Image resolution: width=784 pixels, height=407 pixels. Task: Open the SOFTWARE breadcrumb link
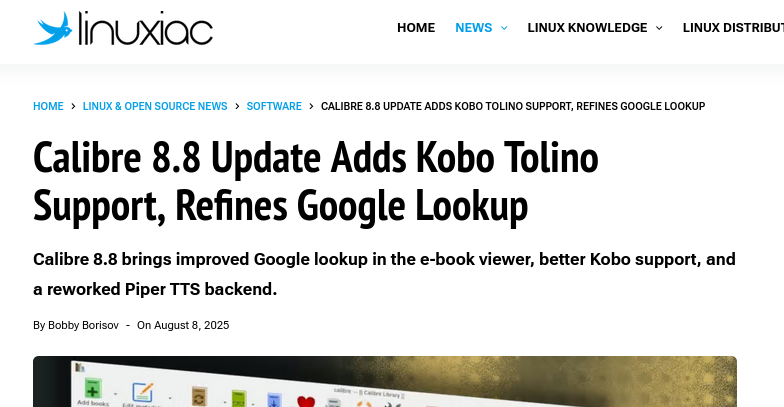tap(274, 106)
